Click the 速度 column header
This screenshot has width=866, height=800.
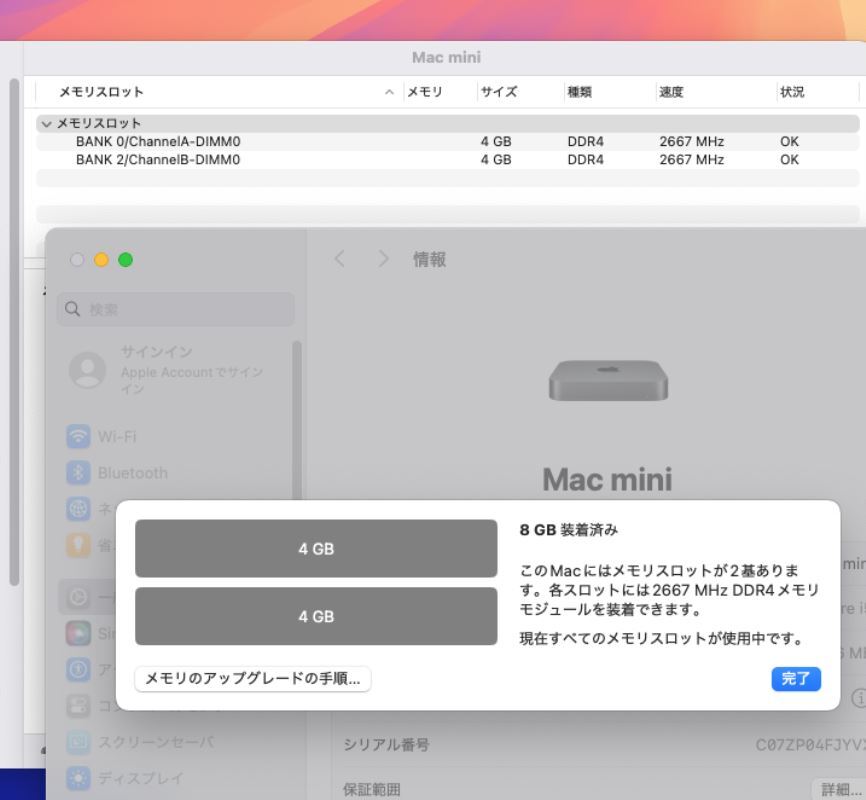point(671,92)
